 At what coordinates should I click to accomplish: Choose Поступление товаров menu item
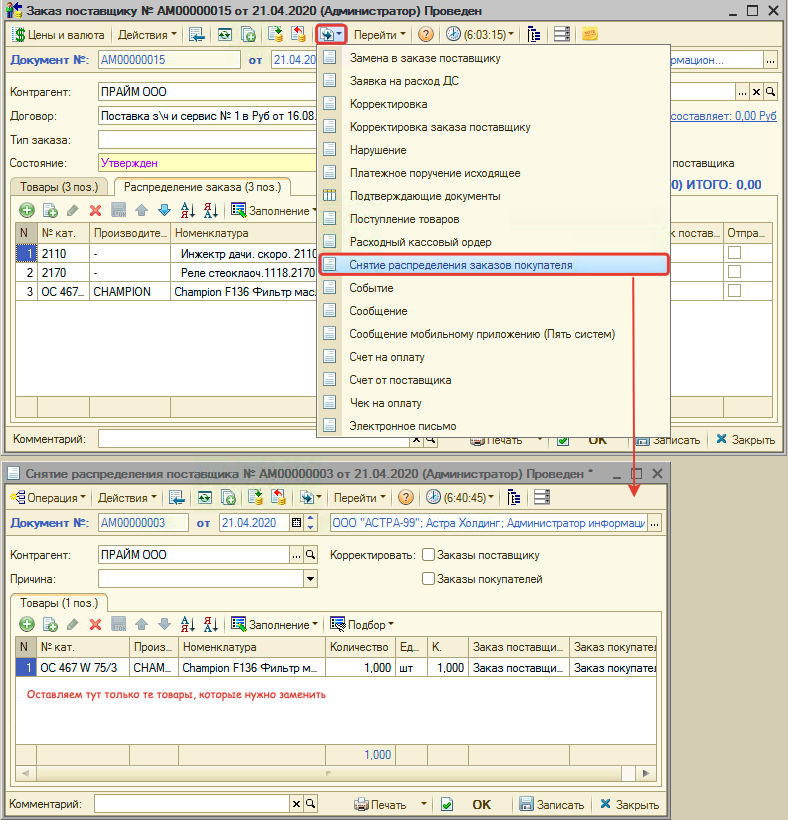(x=404, y=219)
